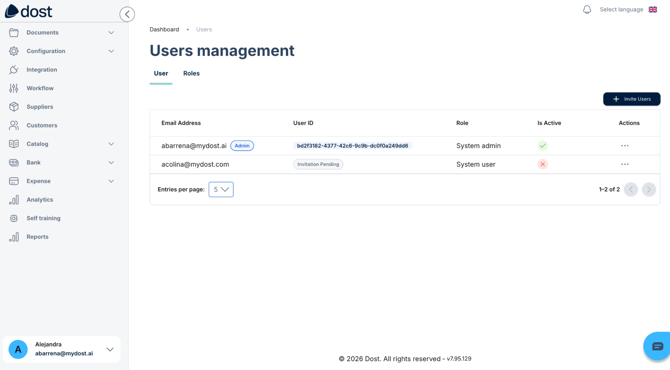Image resolution: width=670 pixels, height=370 pixels.
Task: Click the Documents folder icon in sidebar
Action: pyautogui.click(x=14, y=32)
